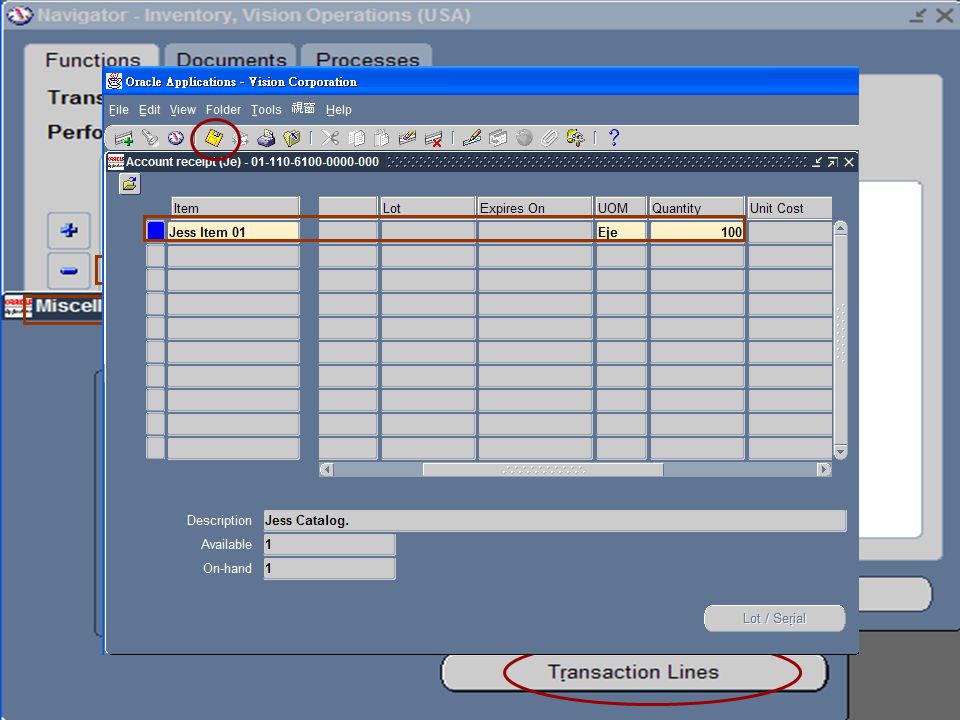This screenshot has height=720, width=960.
Task: Click the Copy toolbar icon
Action: [x=356, y=138]
